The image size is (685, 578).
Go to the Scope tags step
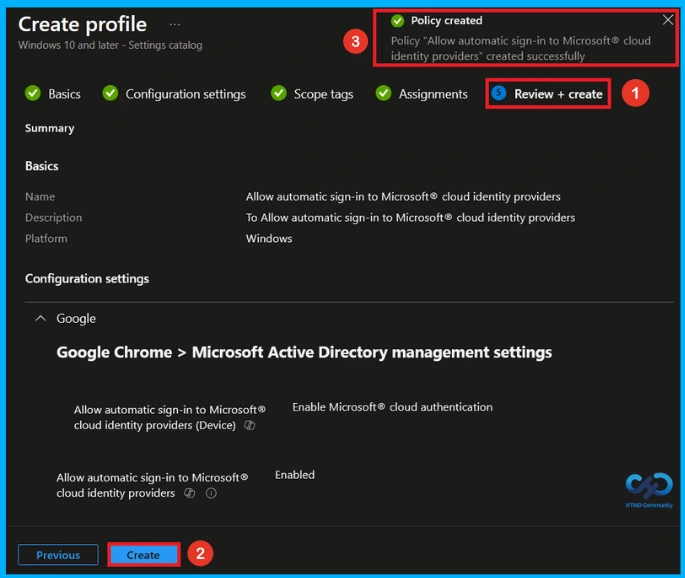[323, 94]
